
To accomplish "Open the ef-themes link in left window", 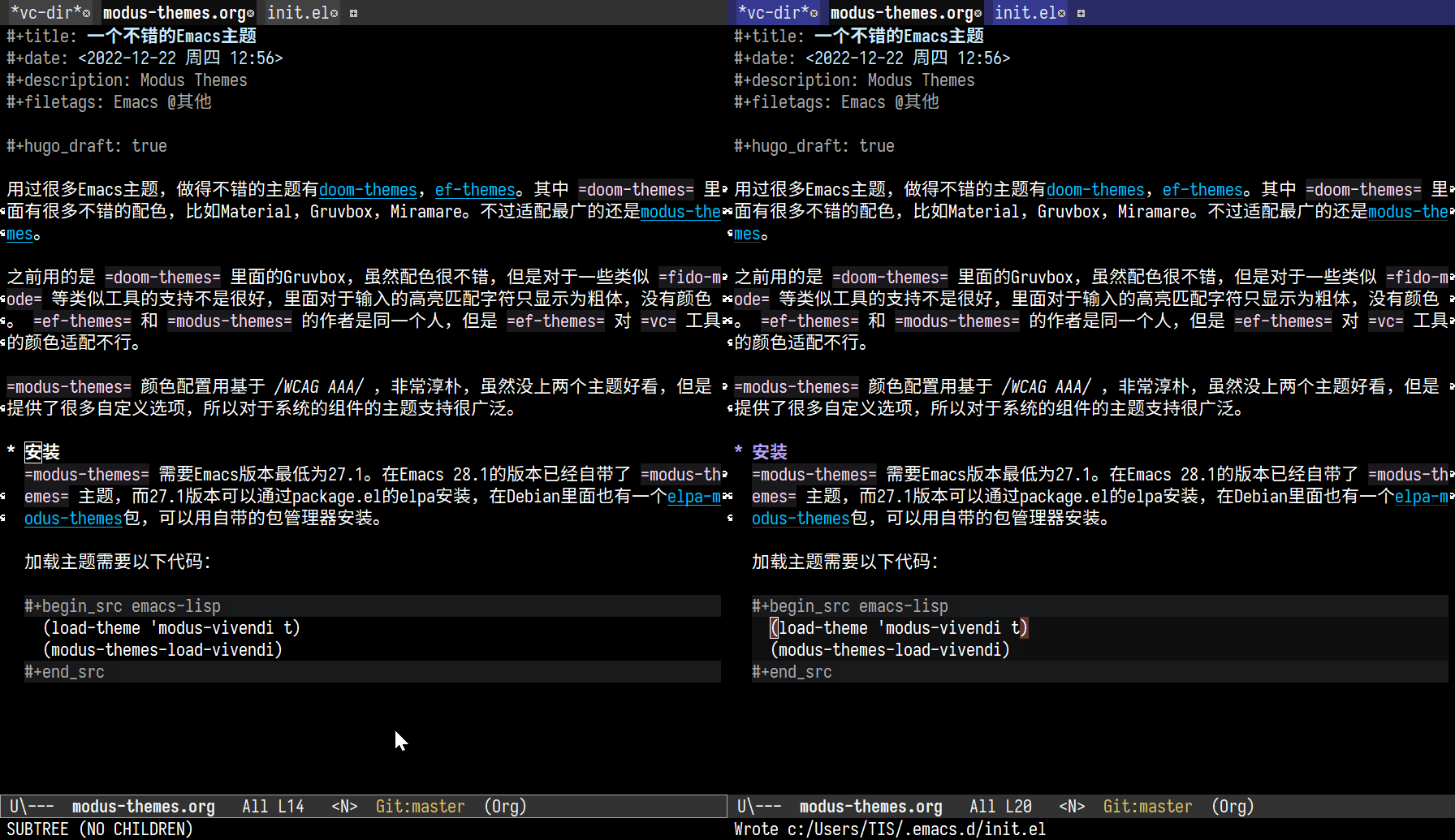I will click(475, 190).
